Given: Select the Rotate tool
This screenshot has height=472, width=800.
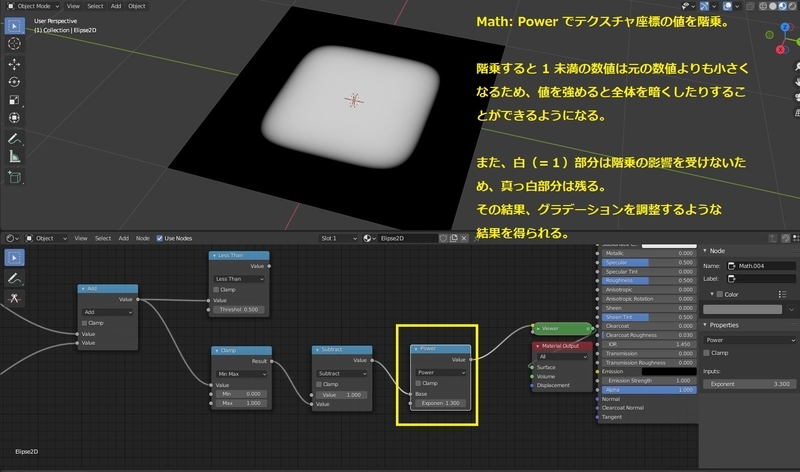Looking at the screenshot, I should coord(14,82).
